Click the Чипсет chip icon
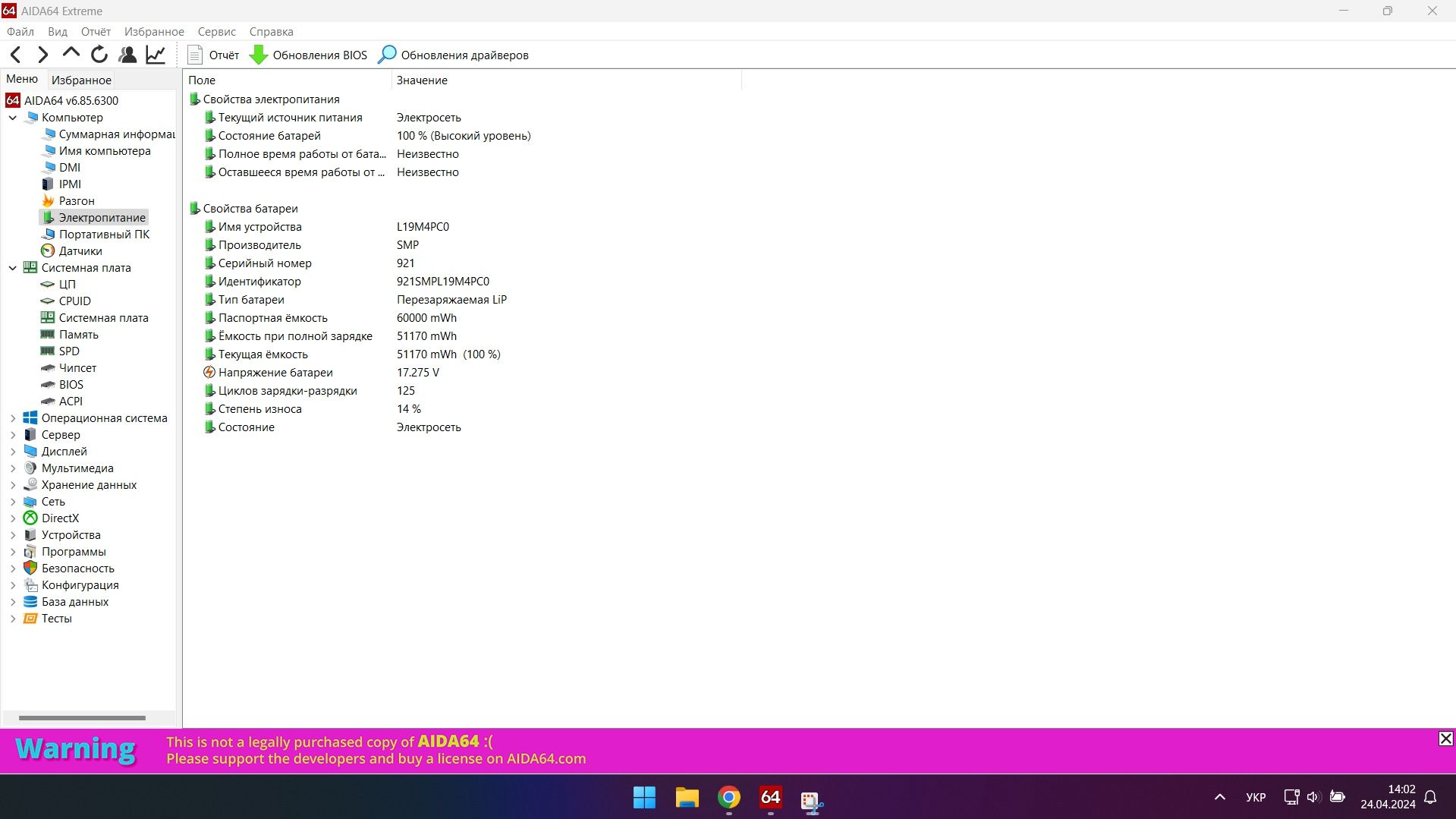This screenshot has height=819, width=1456. click(48, 368)
